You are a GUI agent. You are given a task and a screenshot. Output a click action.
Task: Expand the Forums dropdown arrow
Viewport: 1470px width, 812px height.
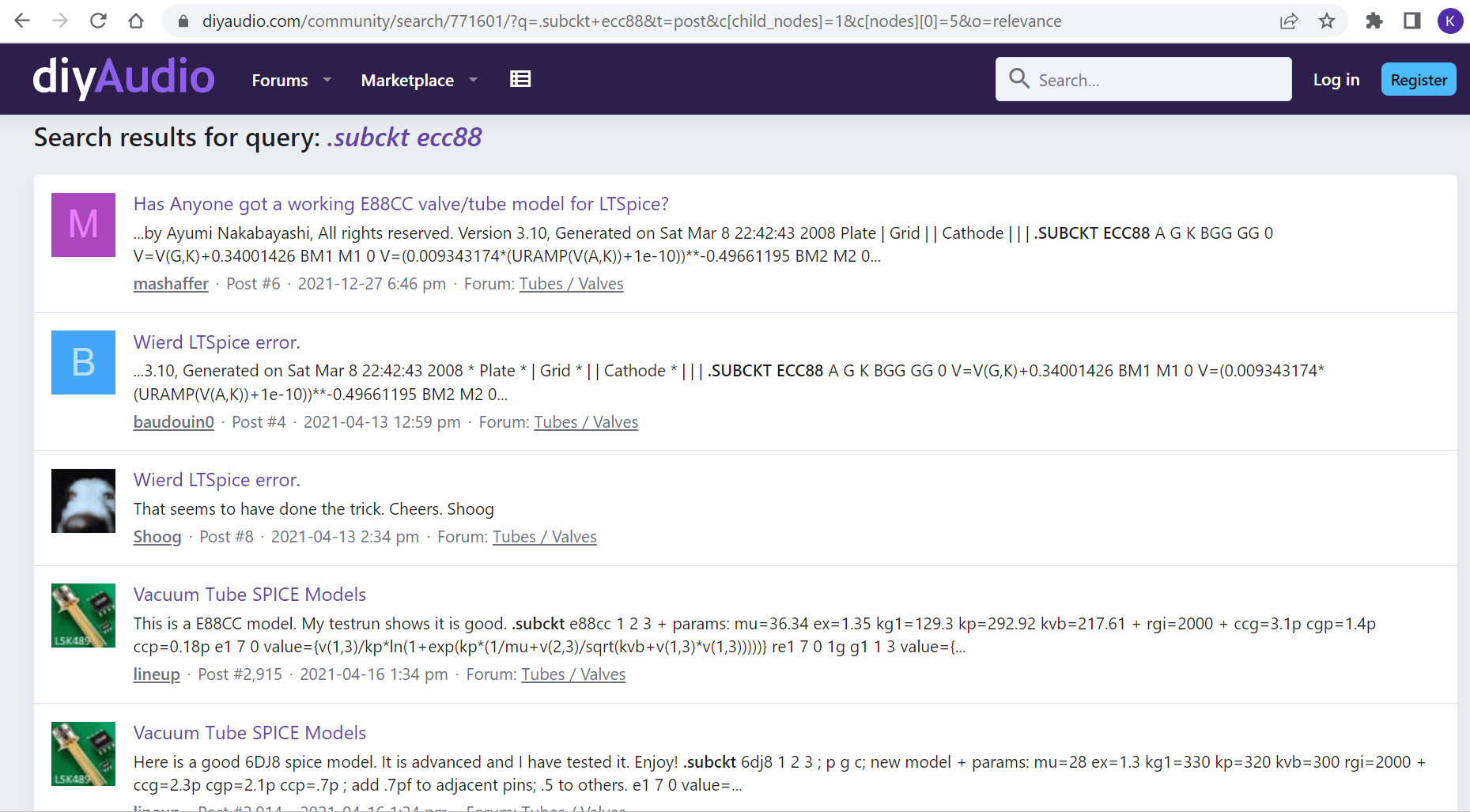327,80
